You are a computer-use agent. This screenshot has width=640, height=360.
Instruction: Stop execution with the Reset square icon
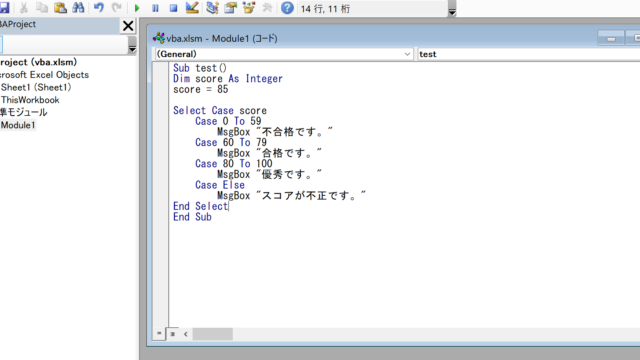173,8
